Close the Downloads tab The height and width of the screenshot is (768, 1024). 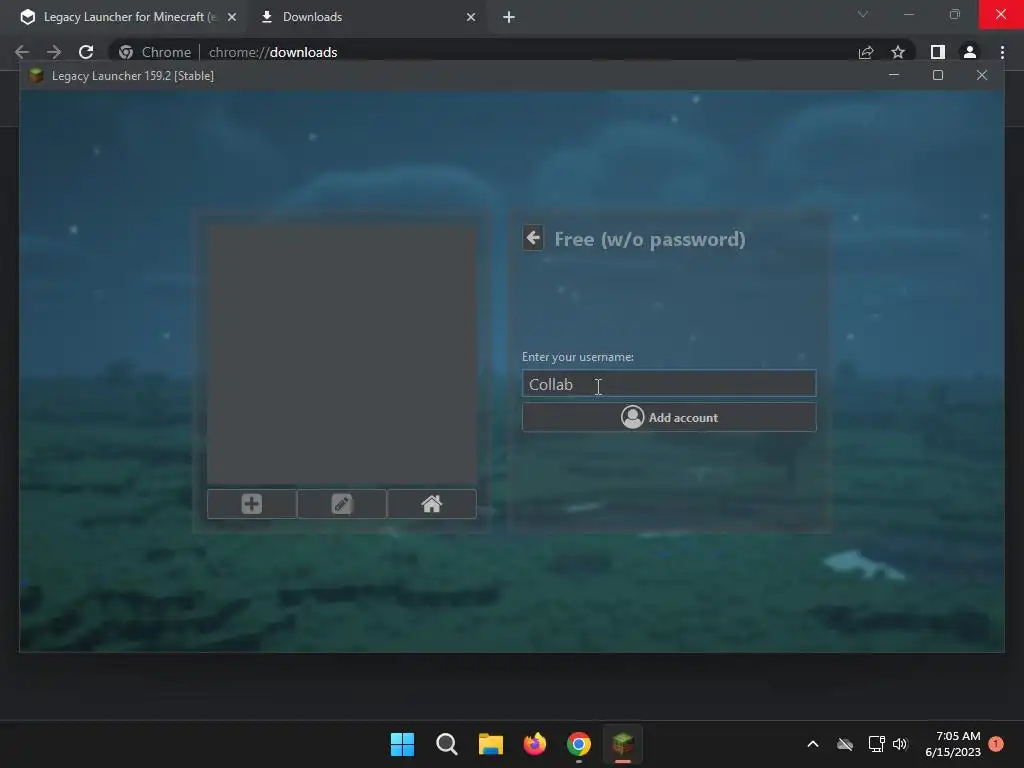(471, 17)
